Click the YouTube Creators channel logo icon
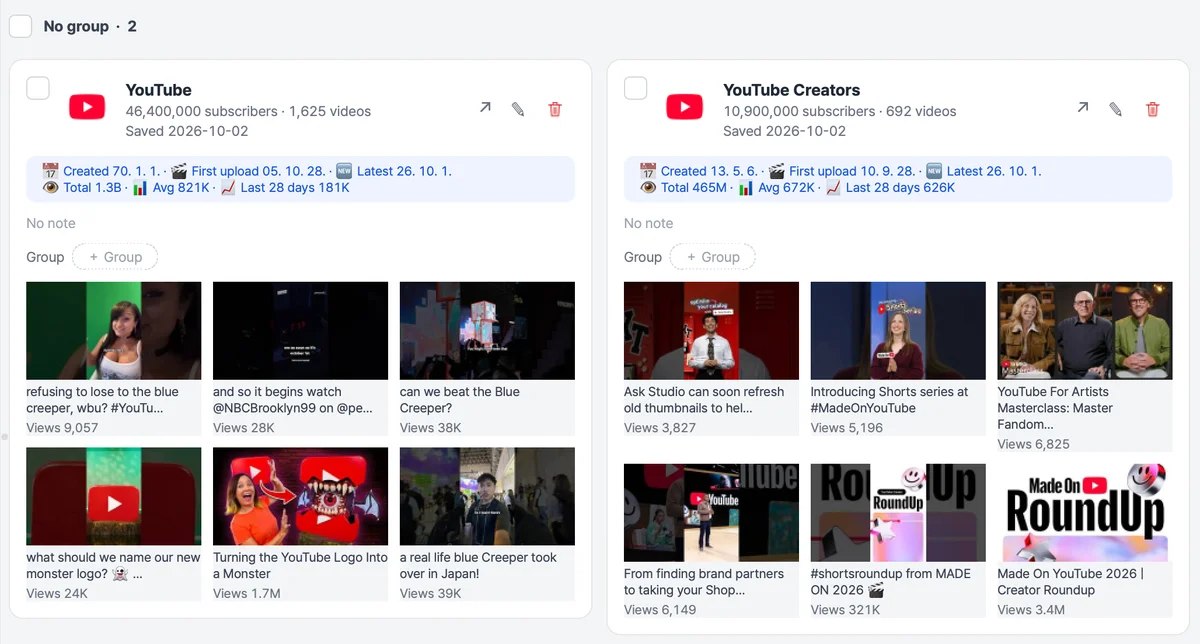The height and width of the screenshot is (644, 1200). point(685,107)
